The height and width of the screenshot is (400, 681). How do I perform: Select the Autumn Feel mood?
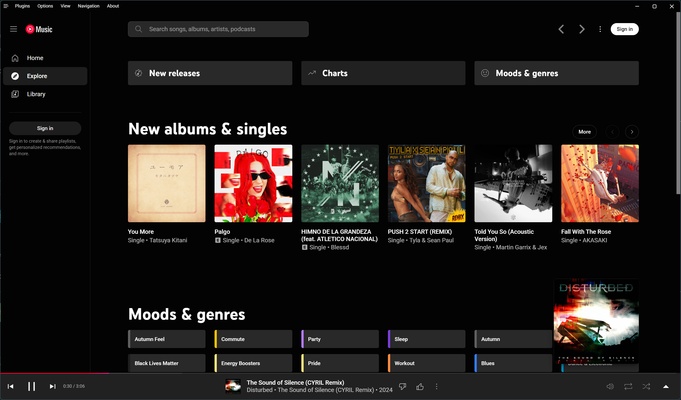tap(167, 339)
